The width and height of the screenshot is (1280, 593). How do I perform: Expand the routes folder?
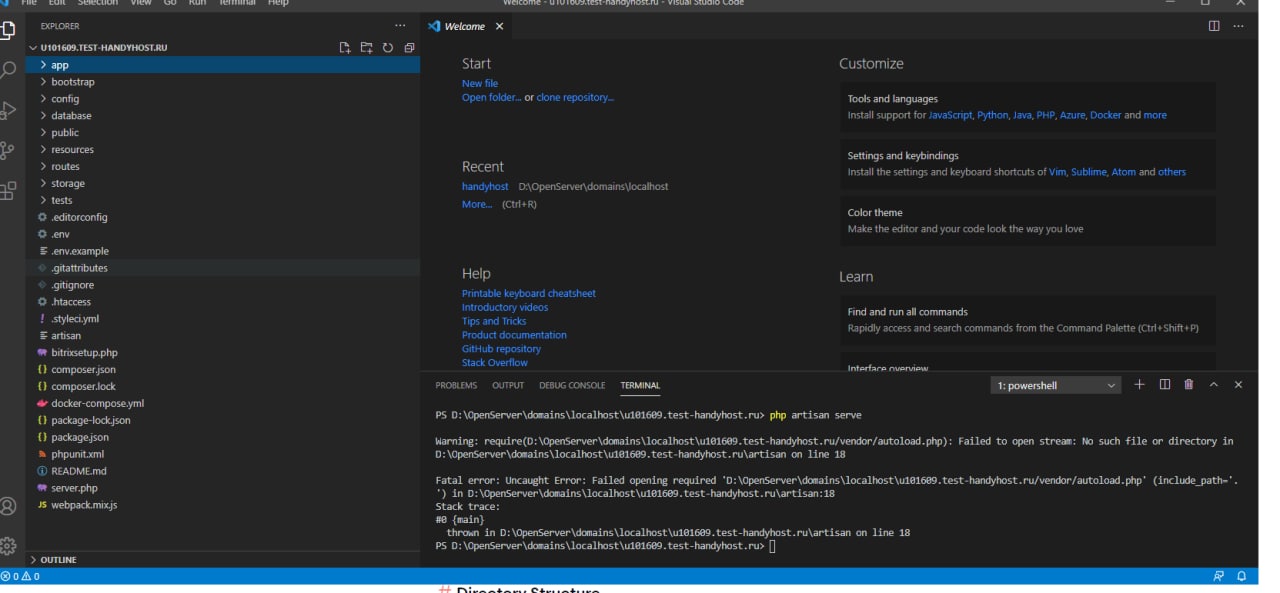point(222,167)
